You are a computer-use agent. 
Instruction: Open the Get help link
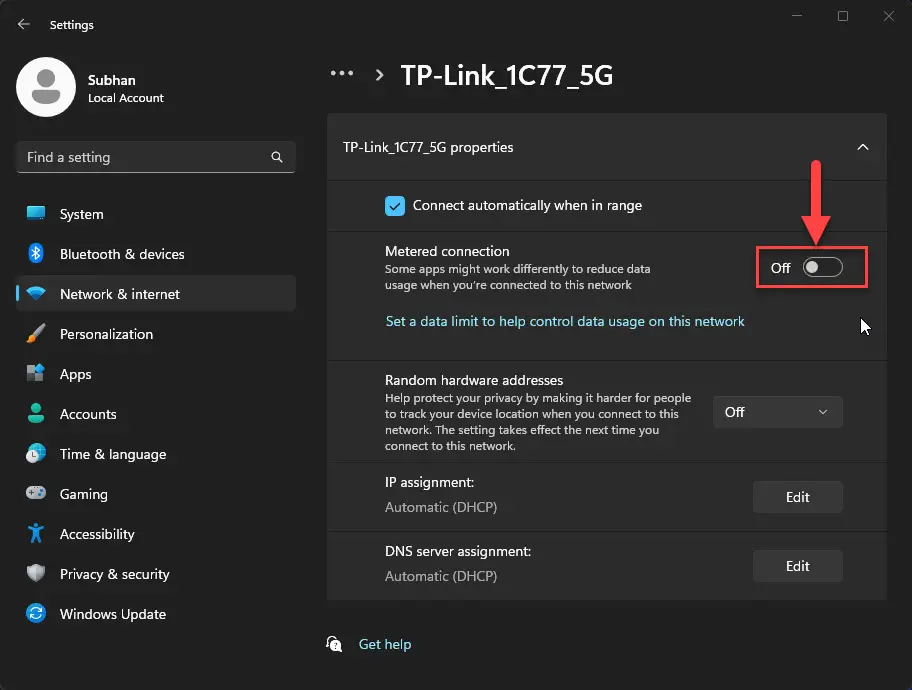pos(384,644)
